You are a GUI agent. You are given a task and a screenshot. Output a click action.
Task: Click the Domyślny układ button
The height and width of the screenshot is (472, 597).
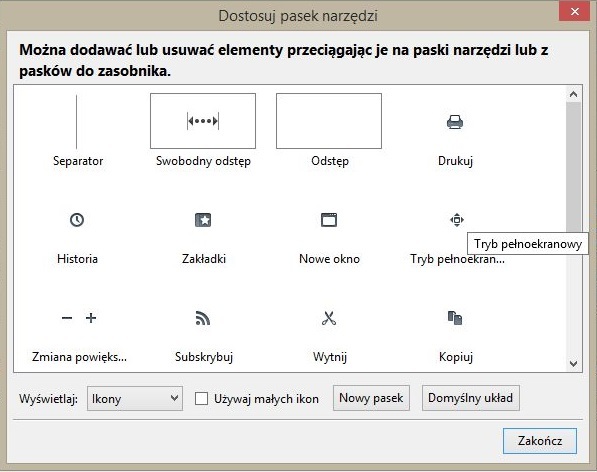(471, 398)
